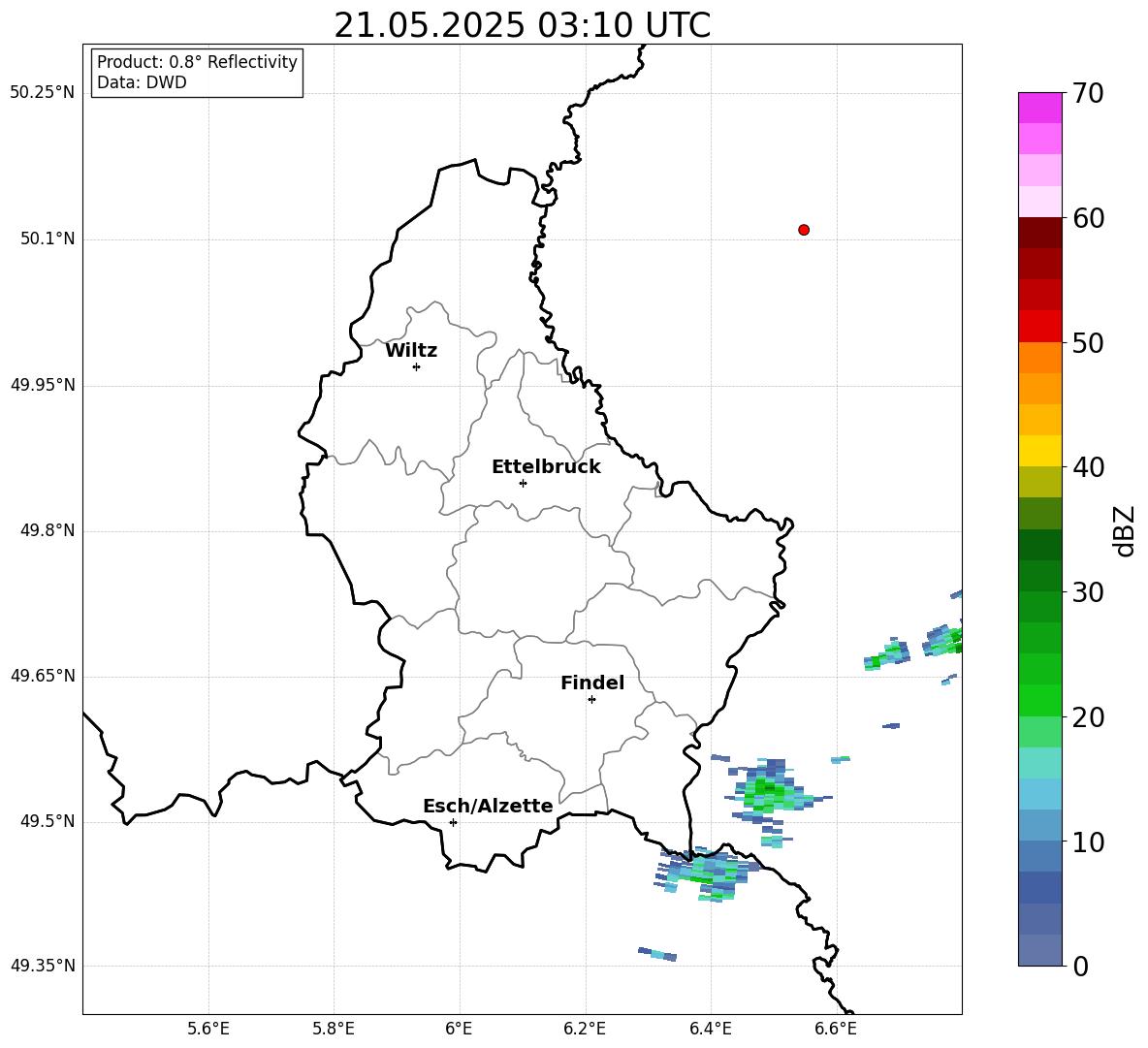
Task: Click the magenta top colorbar segment
Action: pos(1039,108)
